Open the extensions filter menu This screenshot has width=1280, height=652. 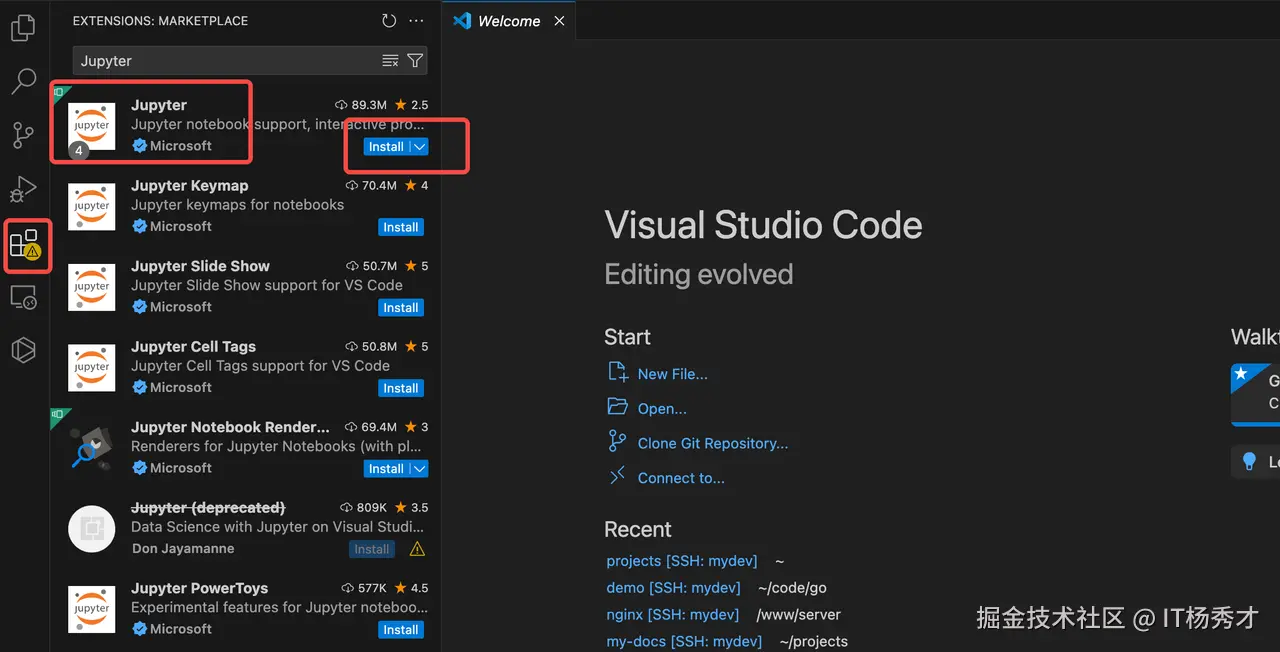415,61
